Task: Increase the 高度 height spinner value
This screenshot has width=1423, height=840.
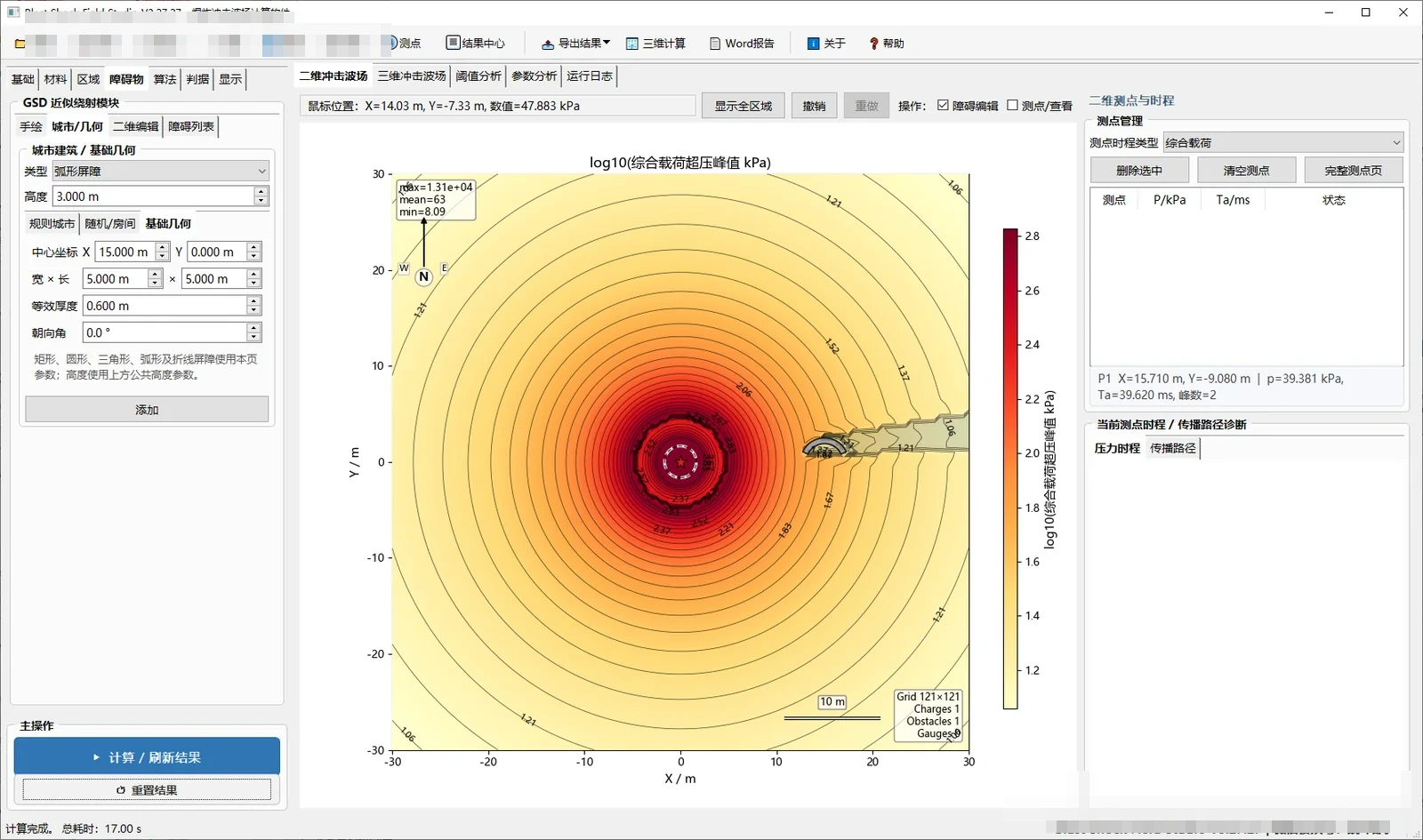Action: [x=261, y=191]
